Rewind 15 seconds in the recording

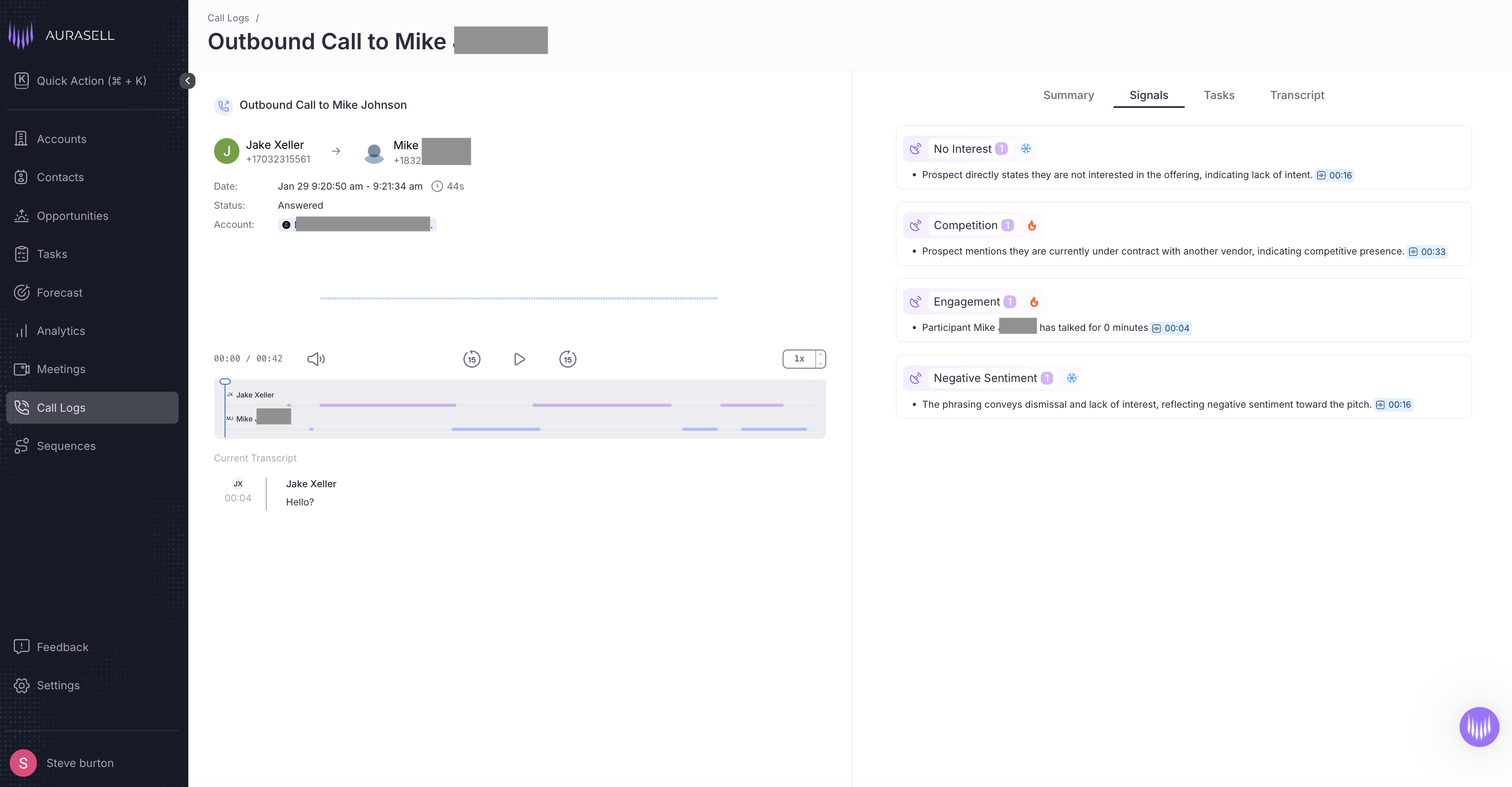pos(471,358)
